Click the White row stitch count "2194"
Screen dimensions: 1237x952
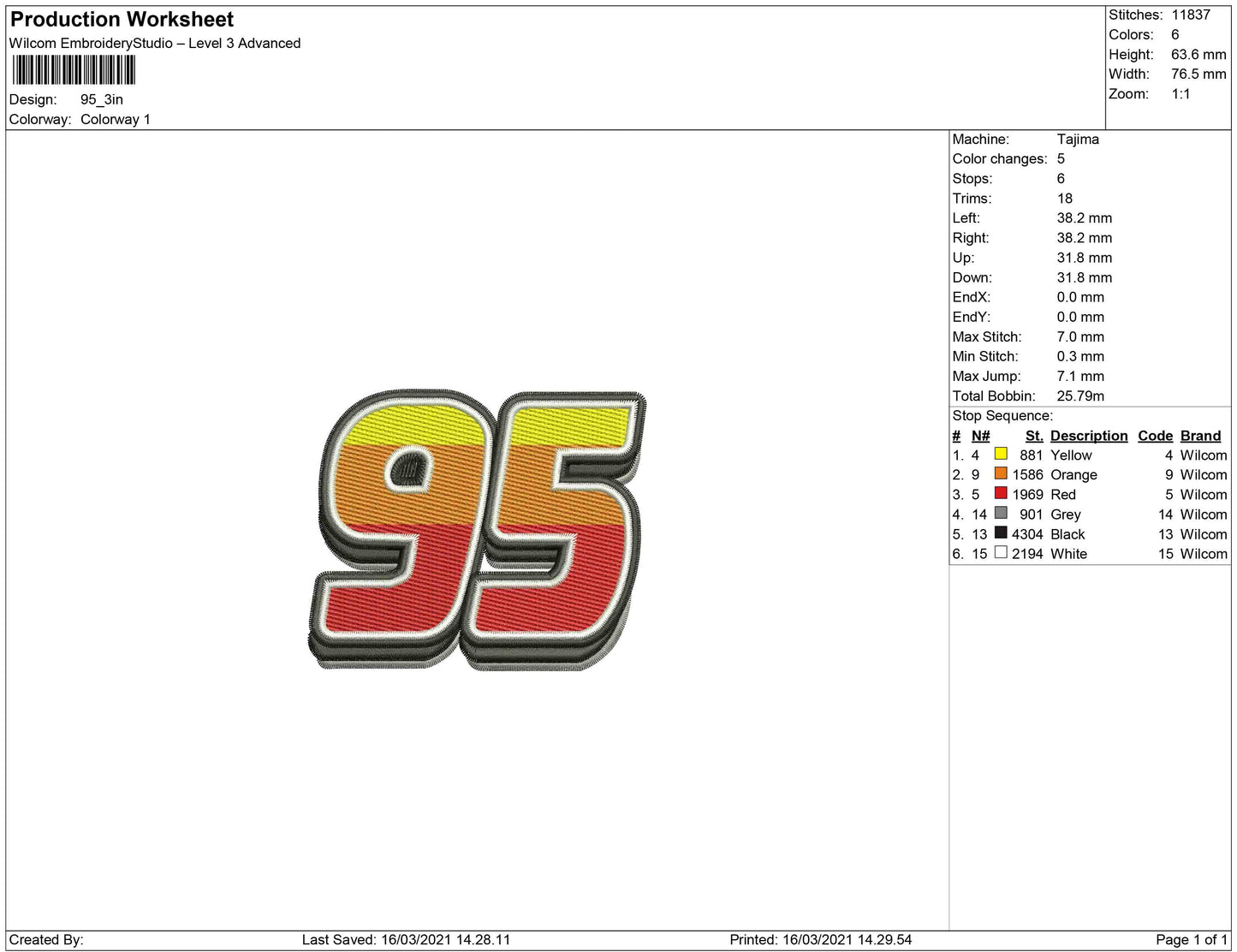pos(1027,554)
